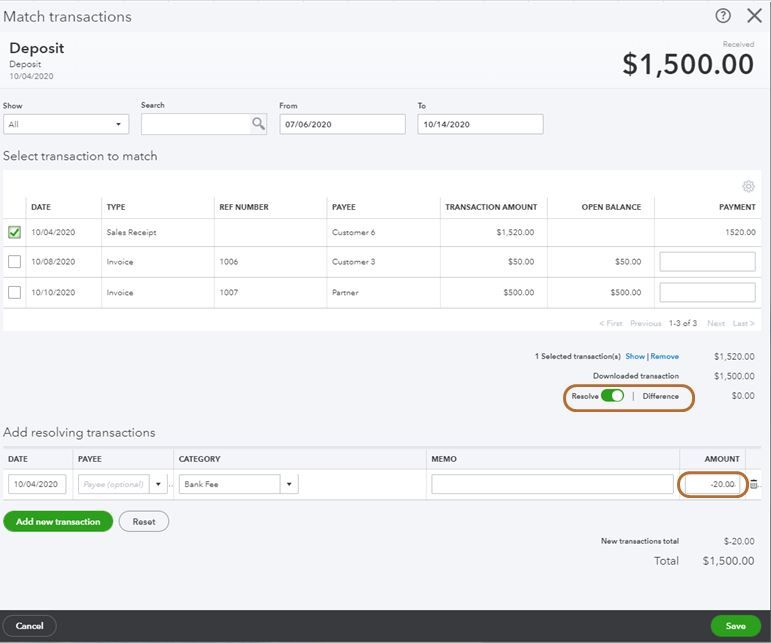
Task: Click the Memo input field
Action: (x=552, y=484)
